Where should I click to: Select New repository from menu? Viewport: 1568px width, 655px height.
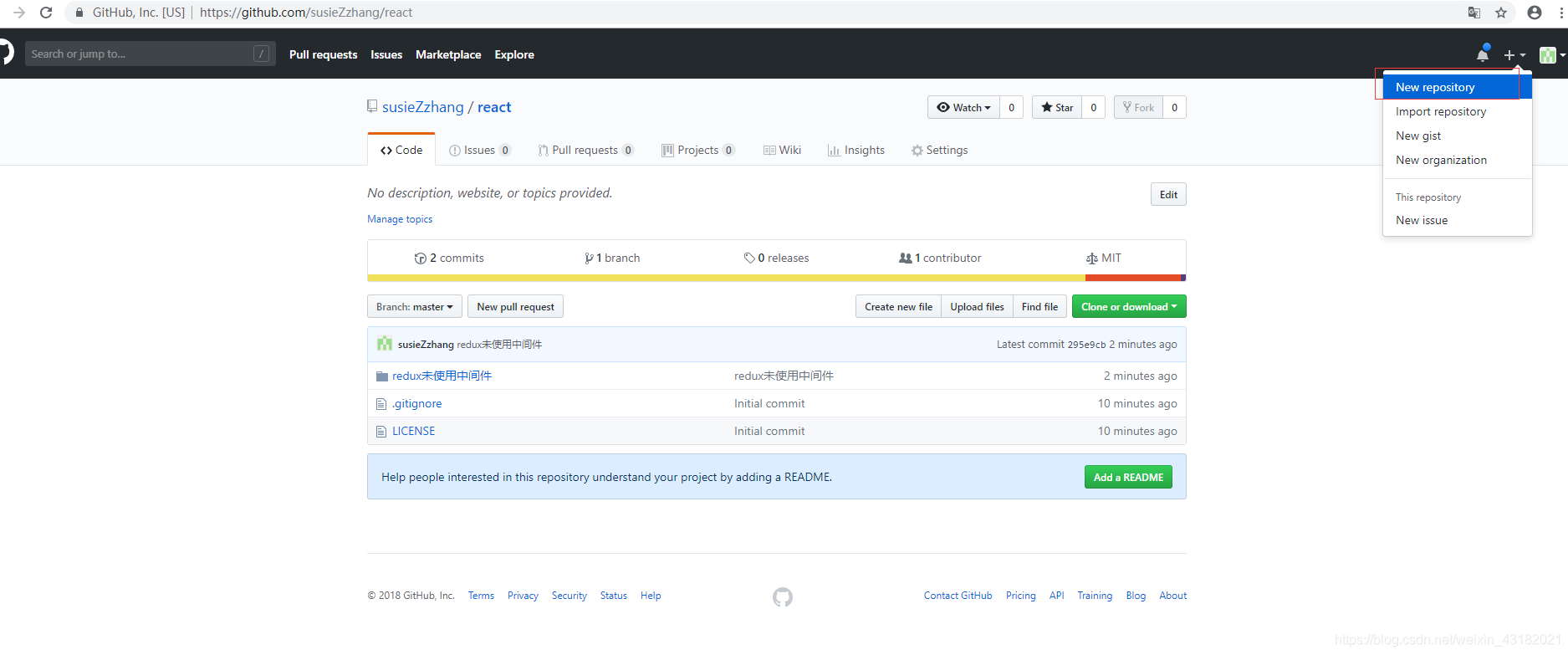point(1458,87)
